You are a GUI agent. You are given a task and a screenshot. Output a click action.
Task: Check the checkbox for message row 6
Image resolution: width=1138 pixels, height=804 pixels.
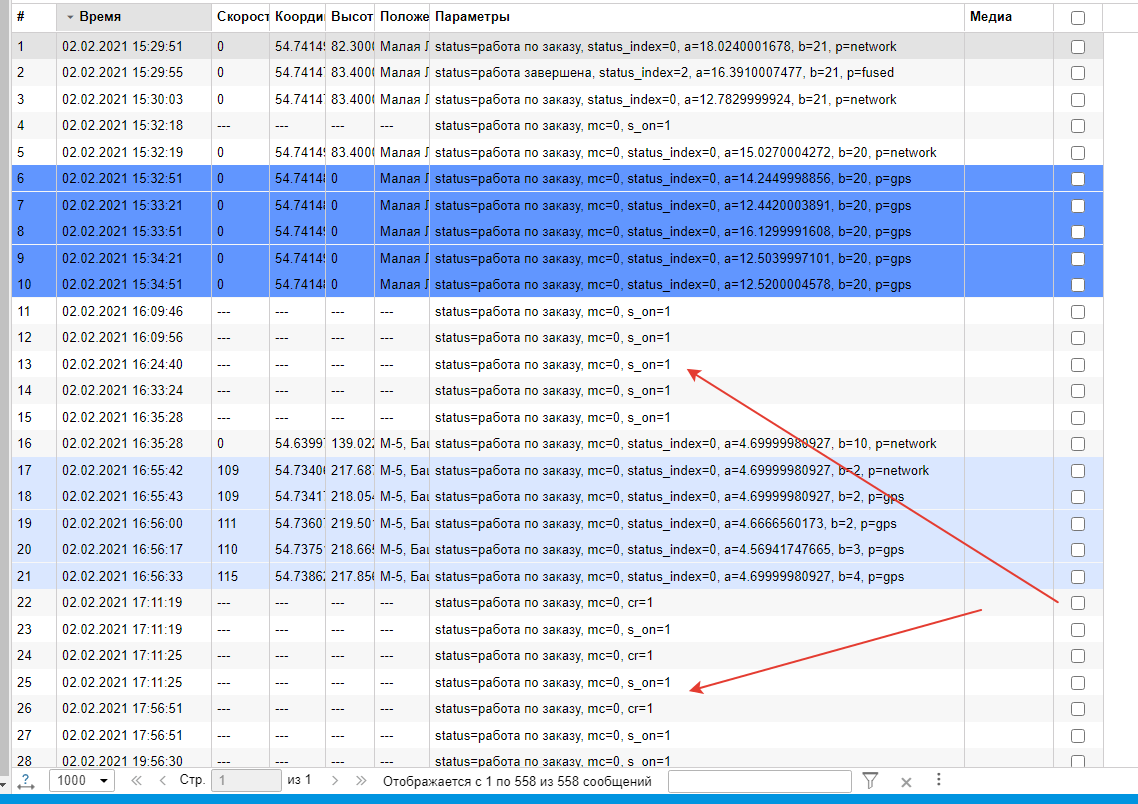(1077, 179)
